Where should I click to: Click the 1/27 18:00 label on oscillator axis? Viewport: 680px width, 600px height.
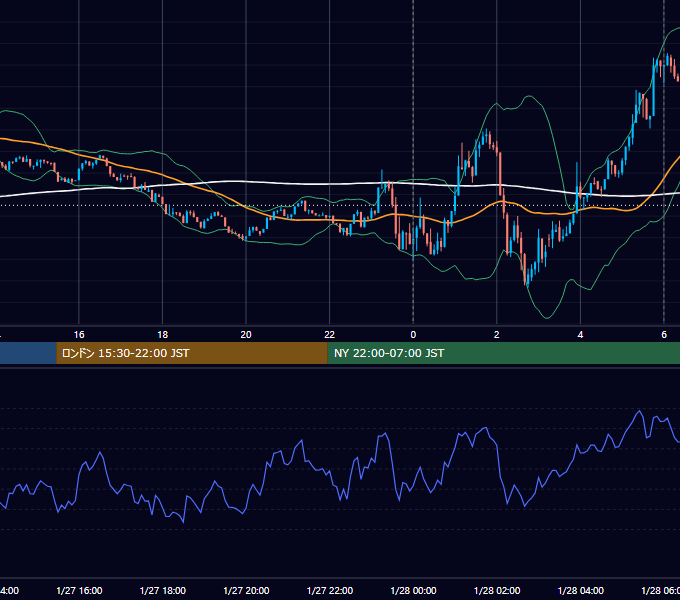click(163, 590)
